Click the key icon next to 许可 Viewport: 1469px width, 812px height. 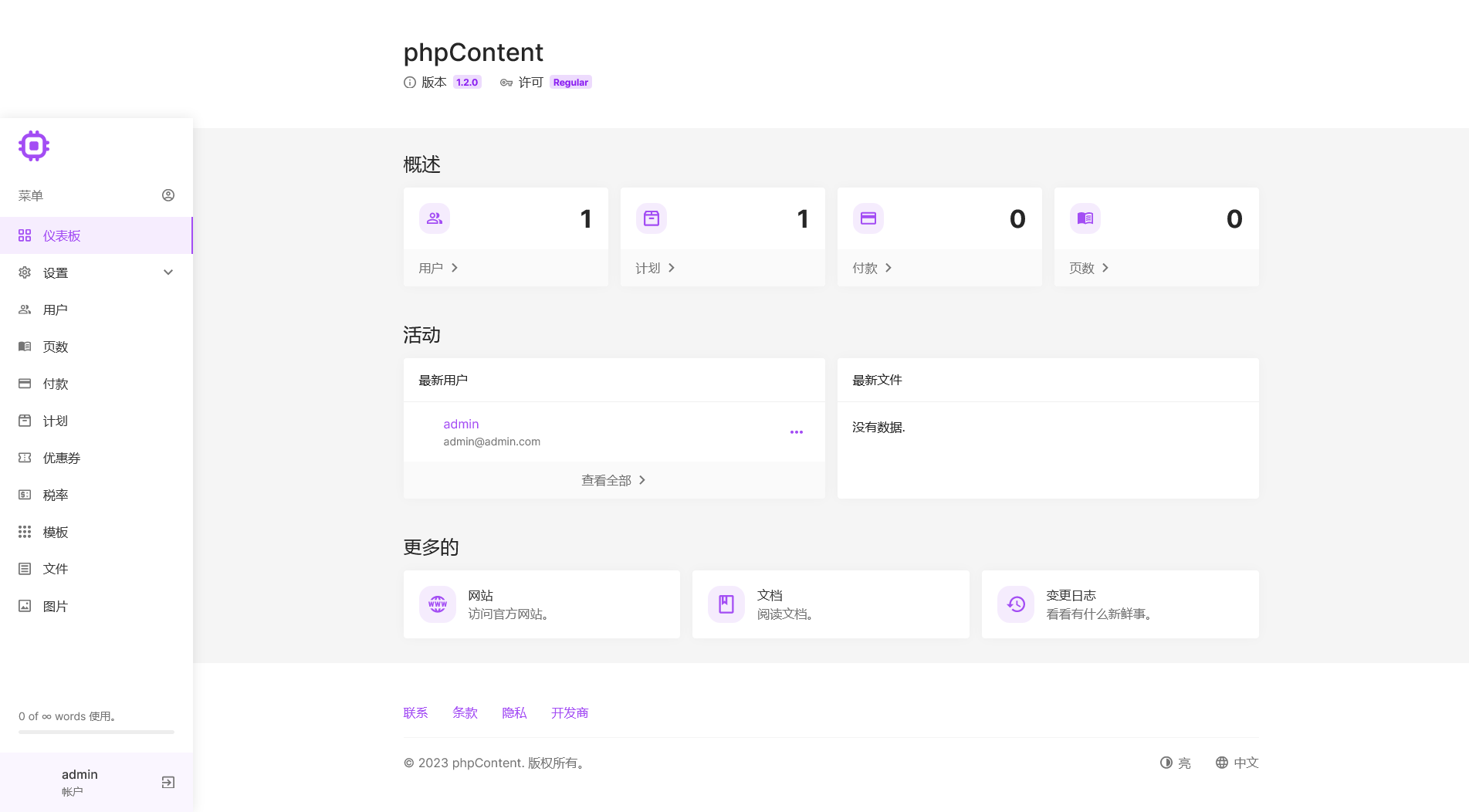[x=506, y=83]
